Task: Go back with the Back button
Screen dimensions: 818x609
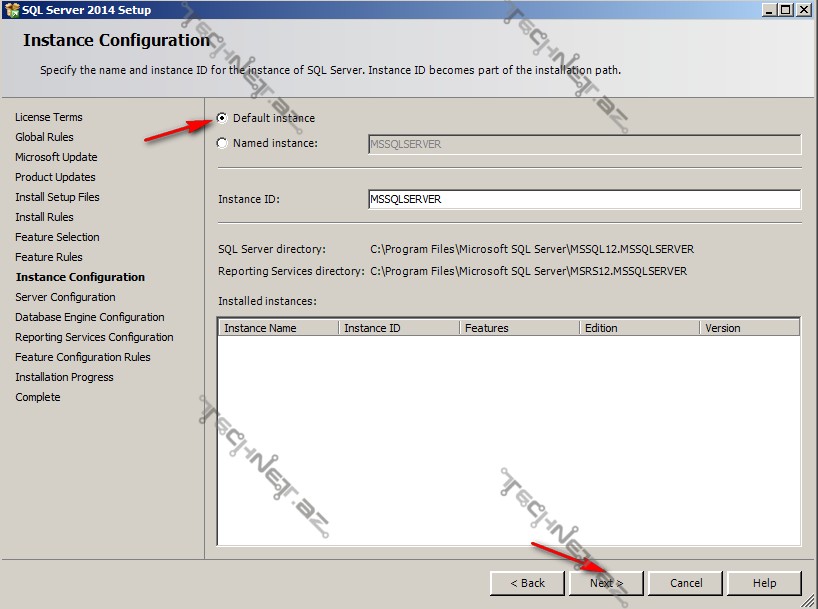Action: [x=527, y=583]
